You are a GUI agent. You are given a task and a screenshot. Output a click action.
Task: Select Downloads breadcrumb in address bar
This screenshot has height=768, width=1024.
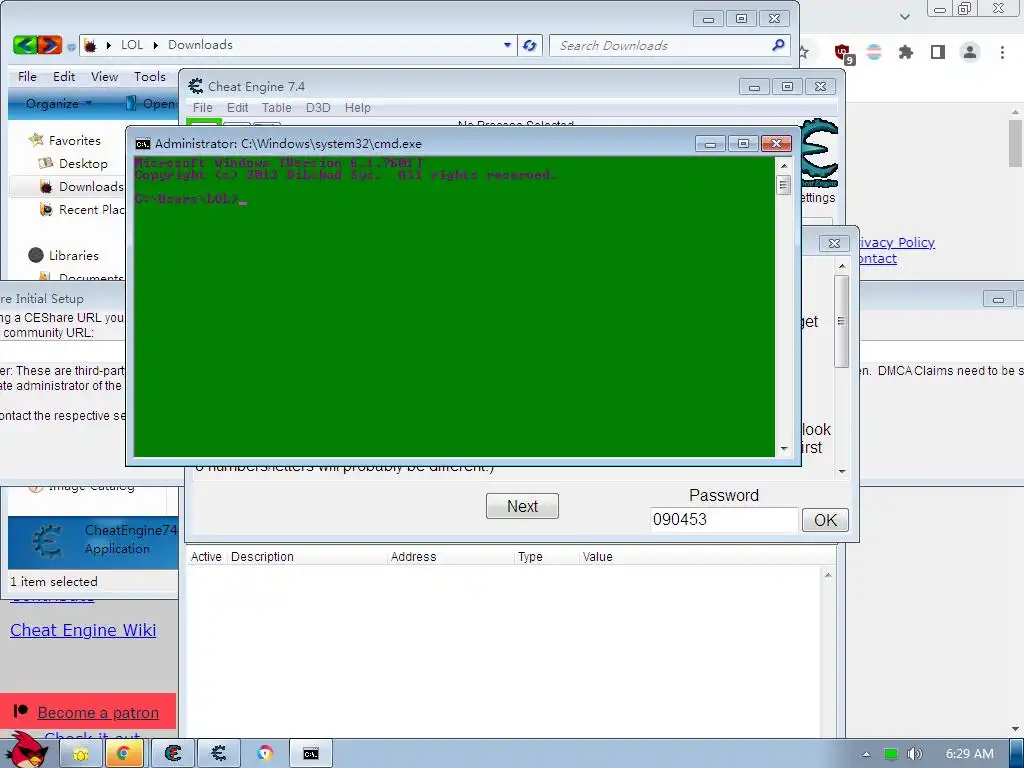200,44
